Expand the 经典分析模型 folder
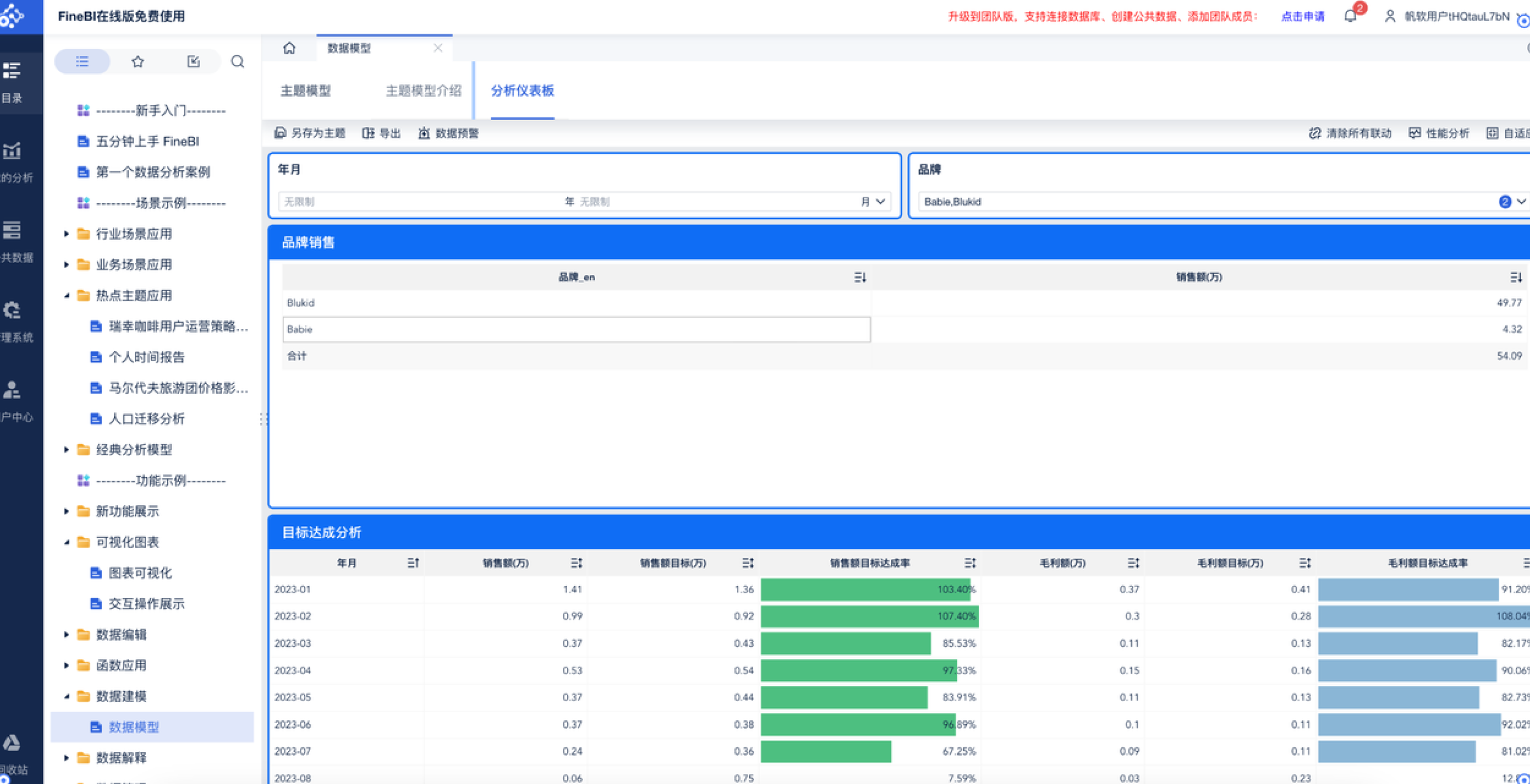This screenshot has width=1530, height=784. click(66, 449)
